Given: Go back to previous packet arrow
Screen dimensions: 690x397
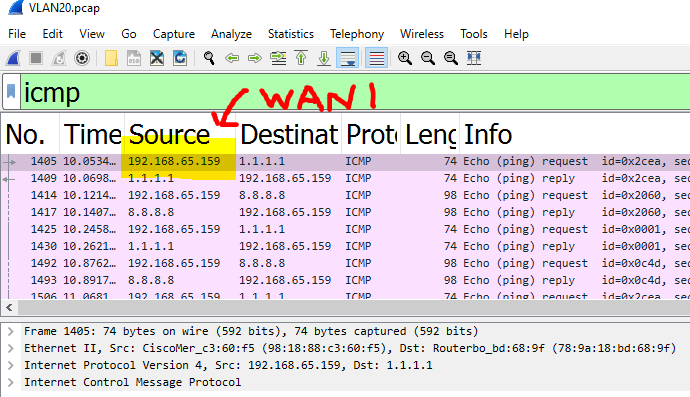Looking at the screenshot, I should coord(232,58).
